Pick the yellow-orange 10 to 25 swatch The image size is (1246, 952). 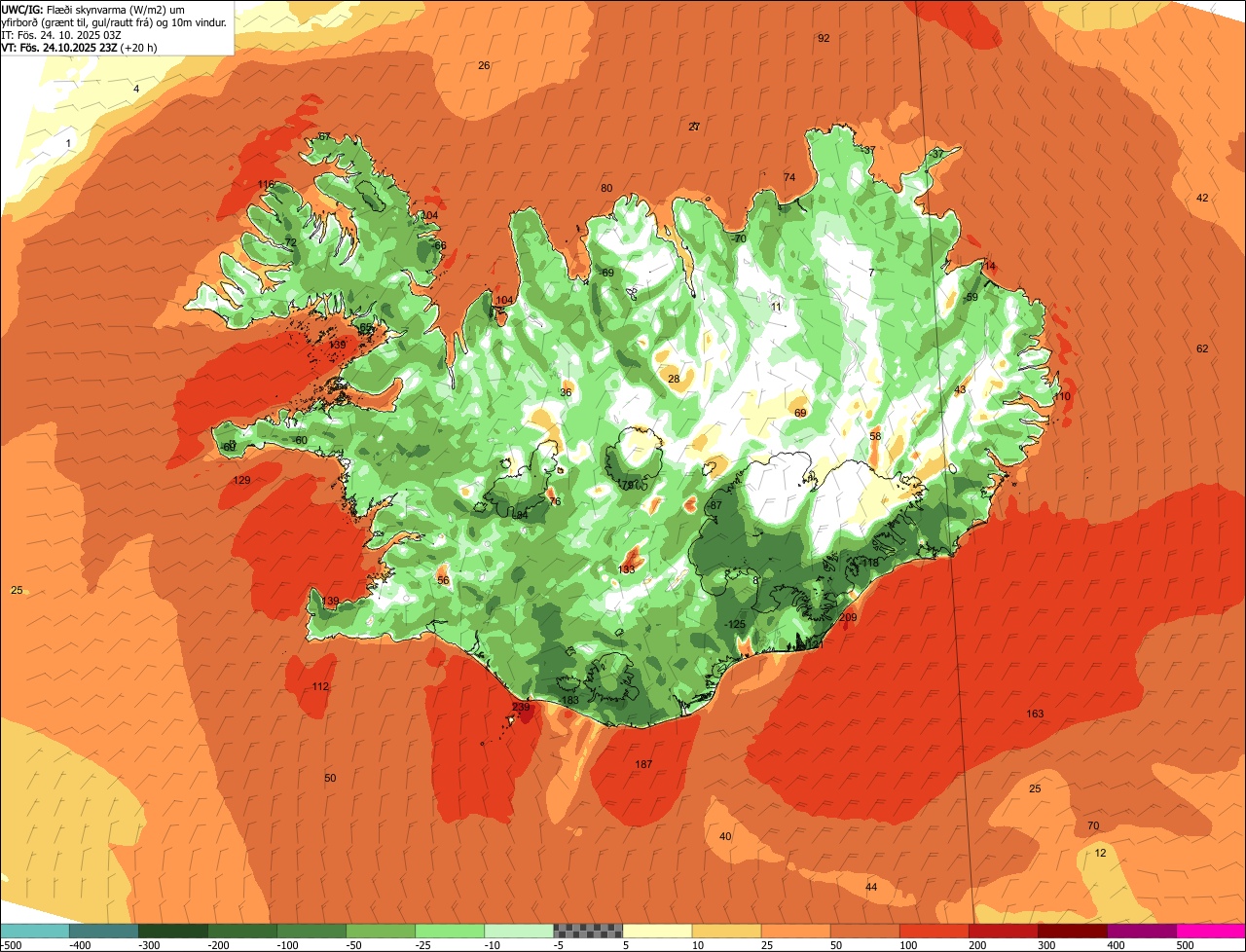click(x=726, y=931)
